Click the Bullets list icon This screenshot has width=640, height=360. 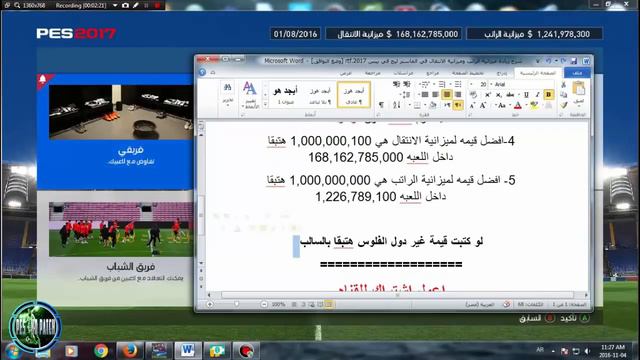[458, 84]
